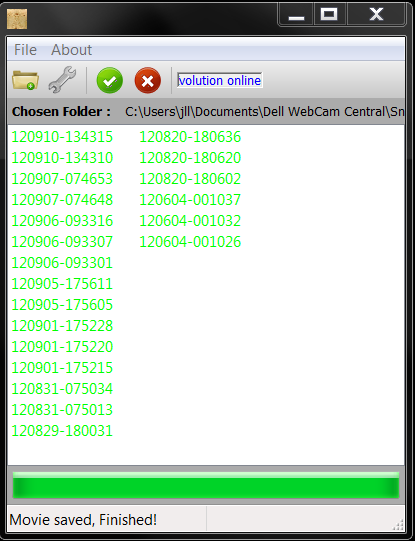Open the About menu
417x541 pixels.
click(71, 50)
